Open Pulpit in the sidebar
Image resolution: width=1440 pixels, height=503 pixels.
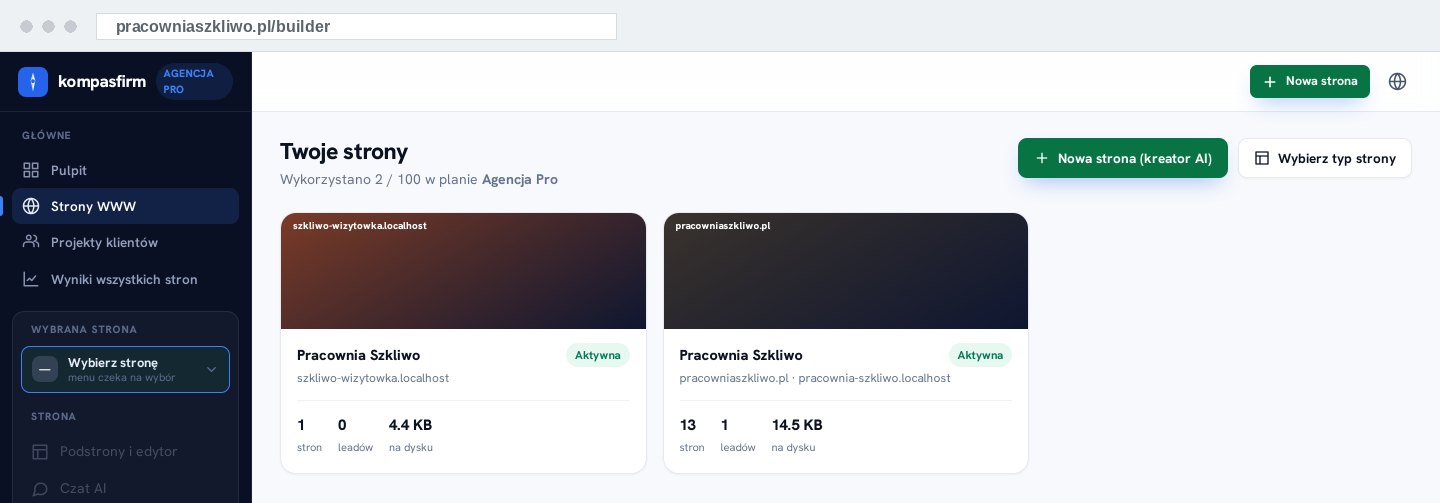coord(125,170)
